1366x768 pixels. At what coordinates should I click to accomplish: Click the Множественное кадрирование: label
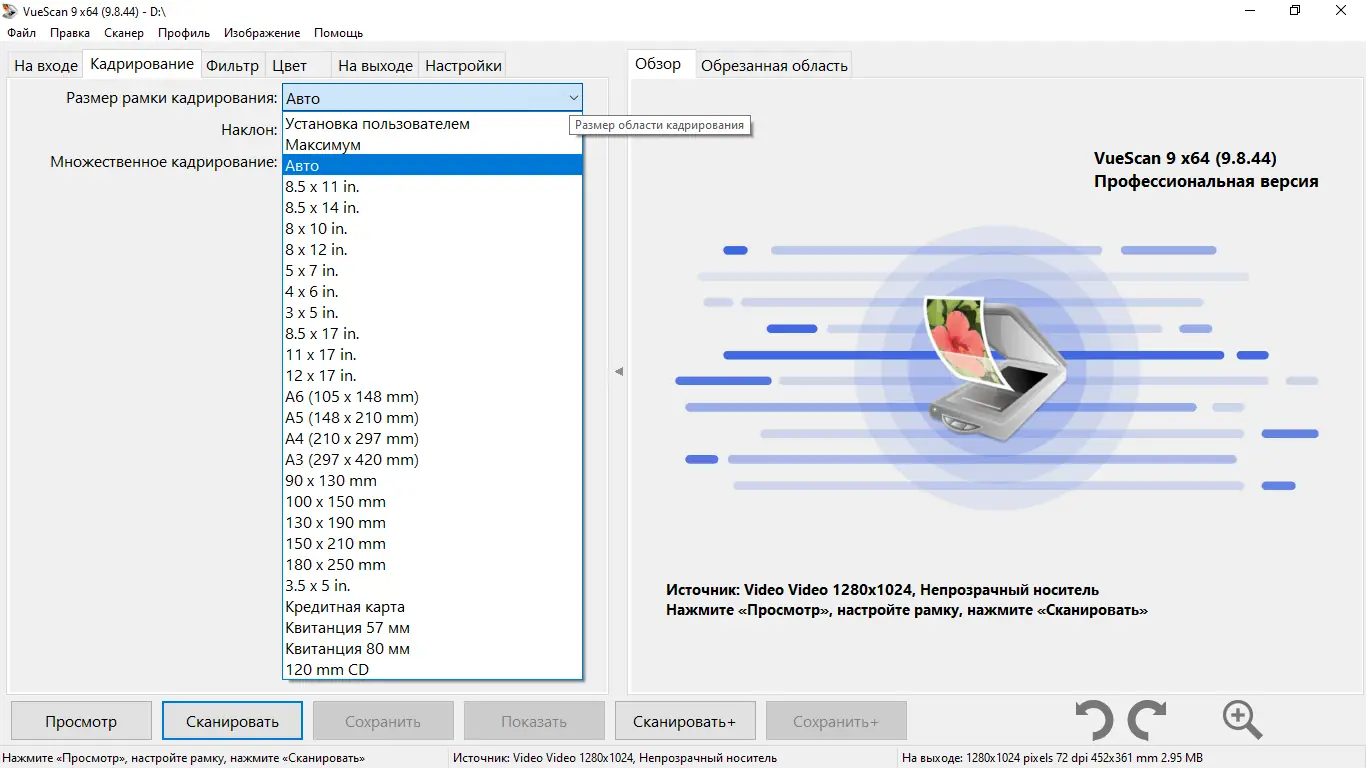click(x=164, y=162)
